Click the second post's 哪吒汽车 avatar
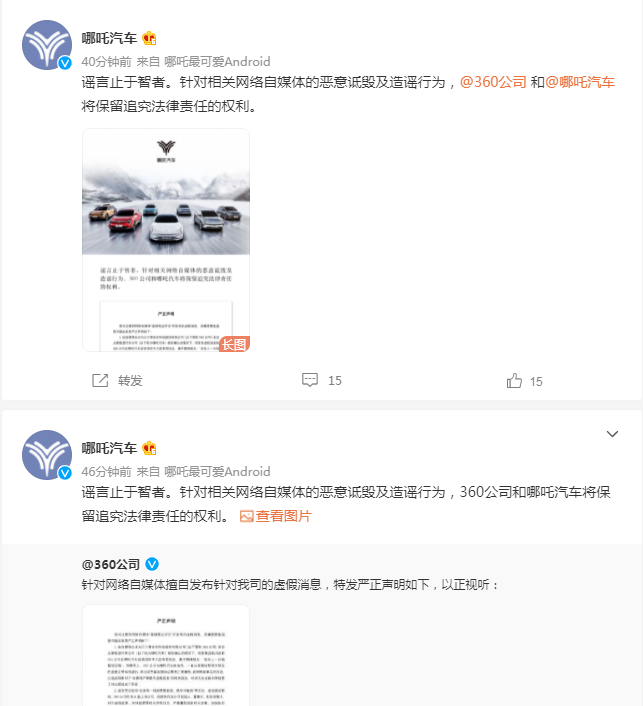Viewport: 643px width, 706px height. click(47, 455)
